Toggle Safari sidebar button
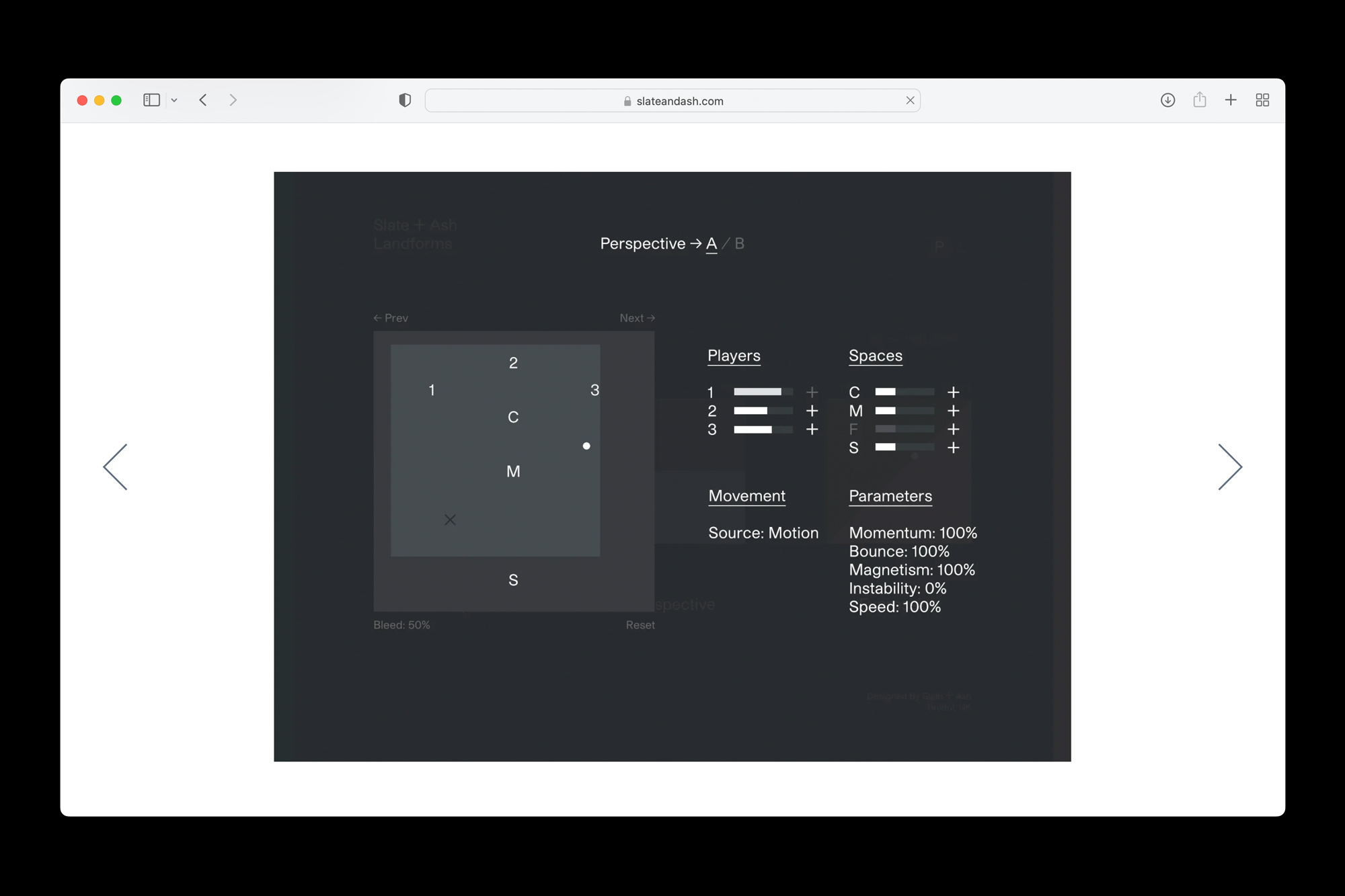 [151, 100]
